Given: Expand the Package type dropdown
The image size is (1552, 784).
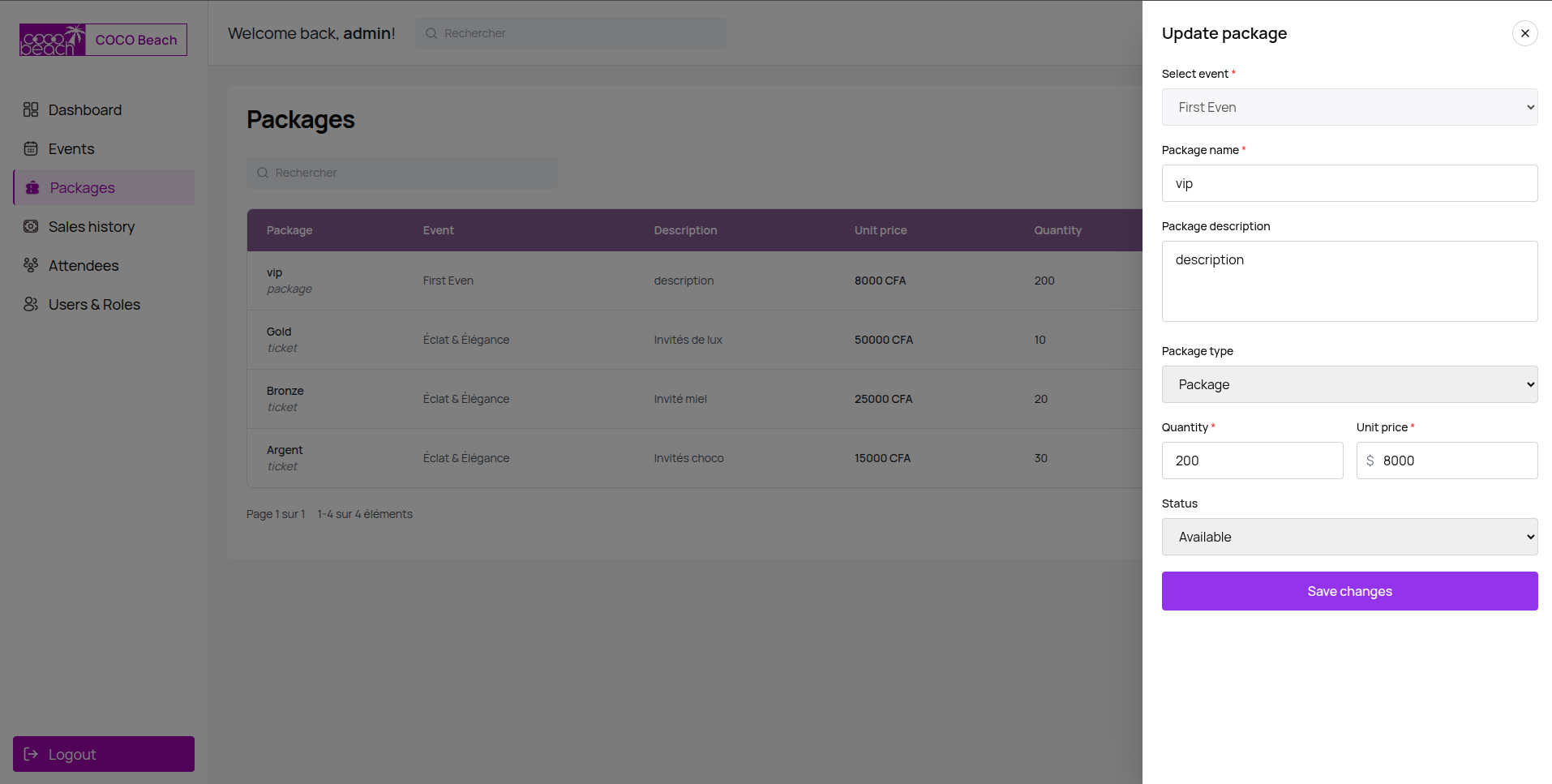Looking at the screenshot, I should click(1349, 384).
